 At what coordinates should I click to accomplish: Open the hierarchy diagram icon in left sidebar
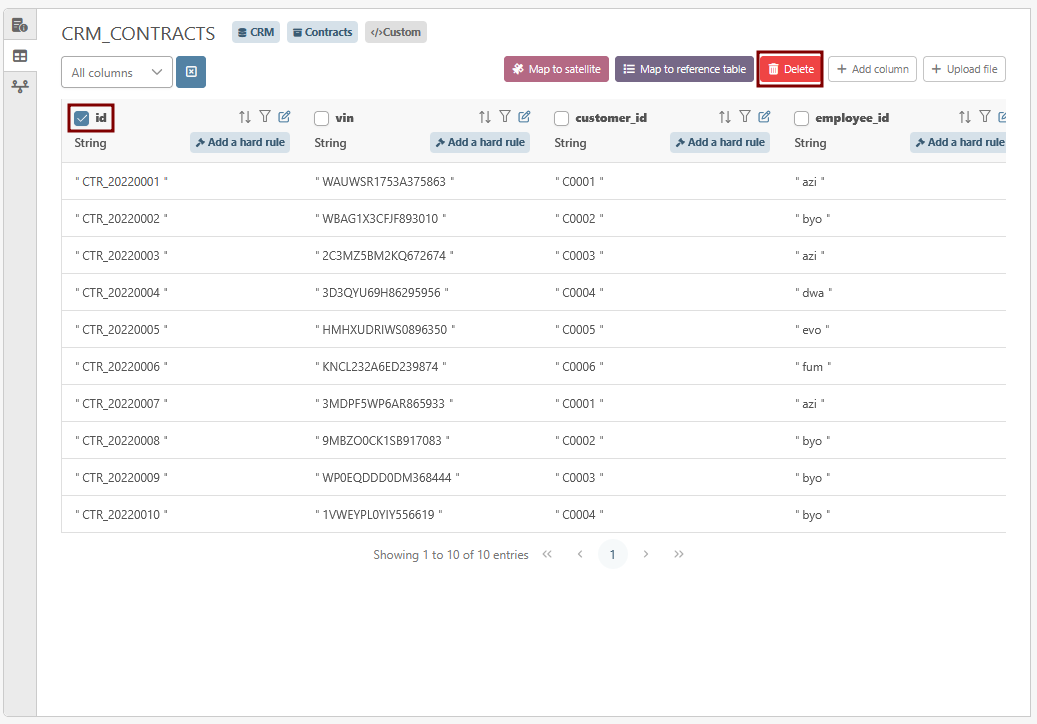[19, 87]
